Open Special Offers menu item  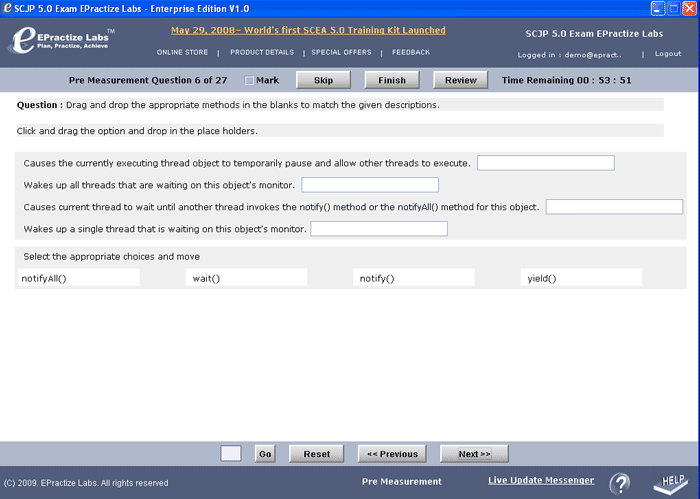pyautogui.click(x=341, y=52)
